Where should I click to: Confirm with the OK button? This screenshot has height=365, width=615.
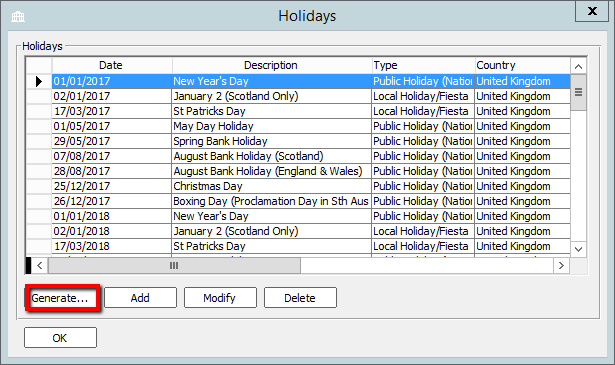[x=60, y=338]
